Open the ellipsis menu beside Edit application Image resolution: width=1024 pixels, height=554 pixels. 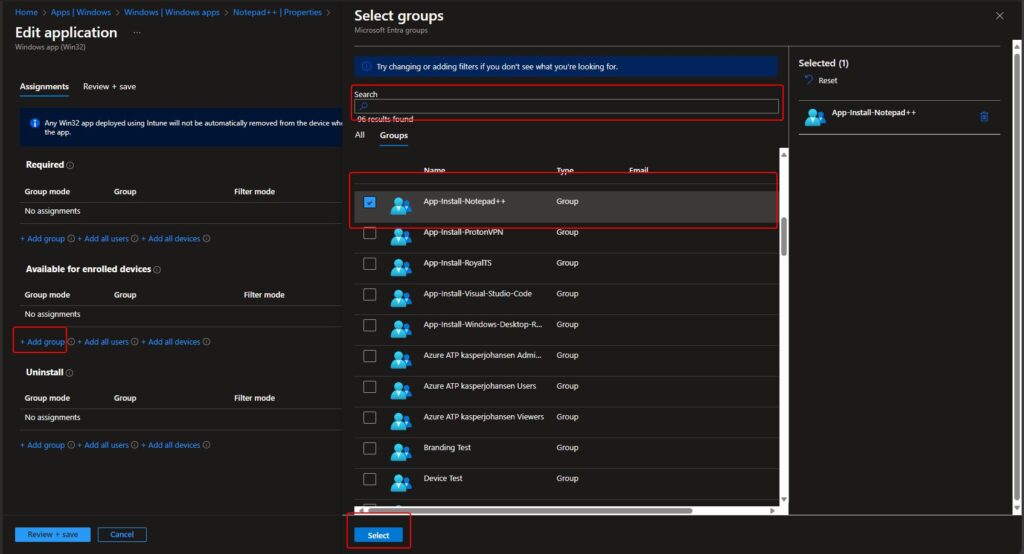(137, 33)
